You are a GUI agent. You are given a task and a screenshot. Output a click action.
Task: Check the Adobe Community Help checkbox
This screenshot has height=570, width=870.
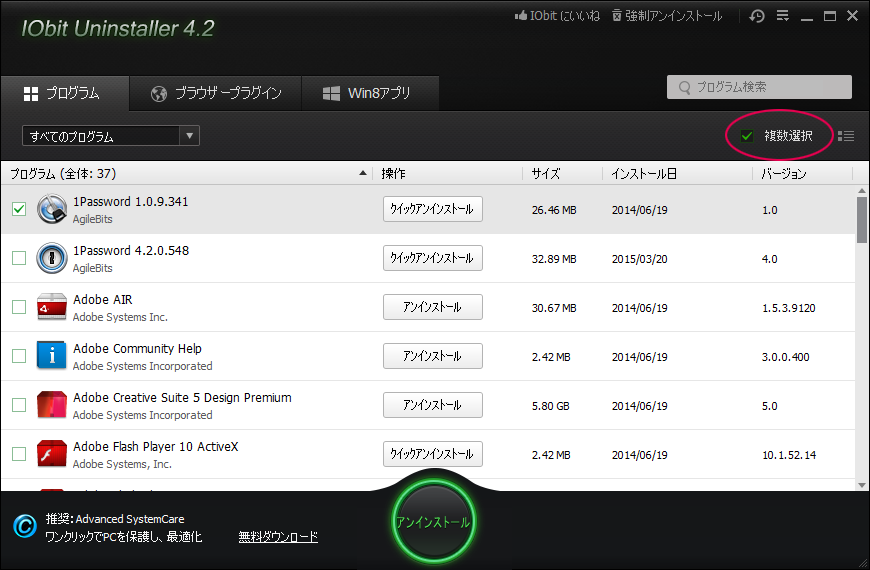tap(19, 356)
